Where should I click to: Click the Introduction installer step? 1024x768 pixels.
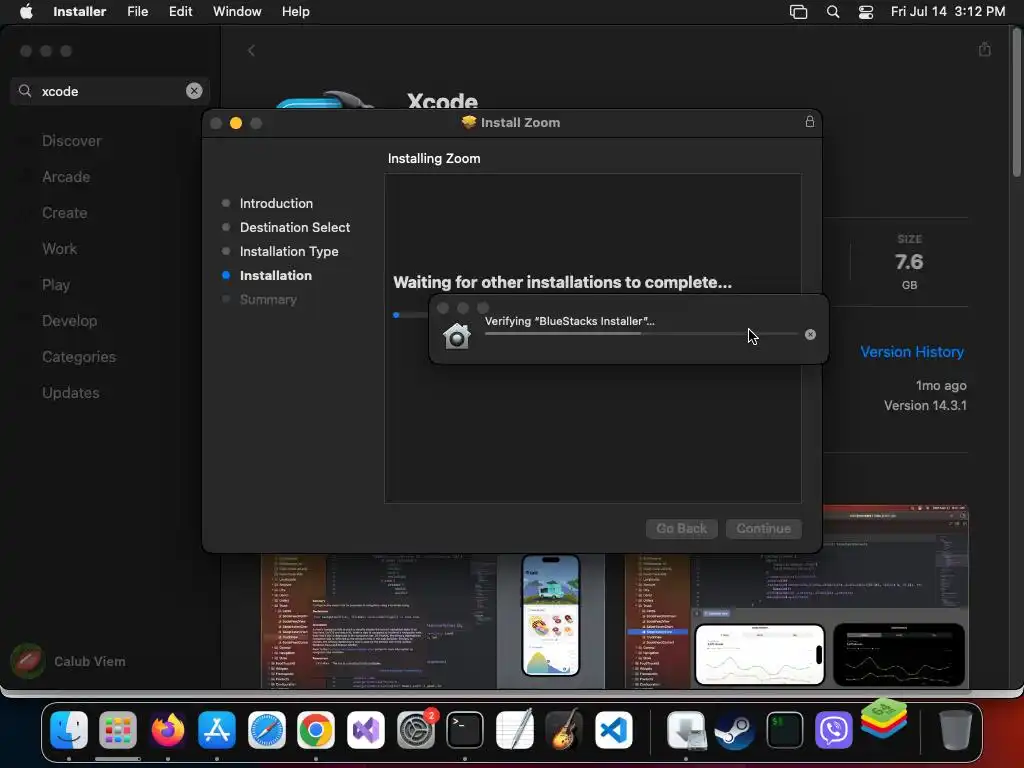(276, 203)
